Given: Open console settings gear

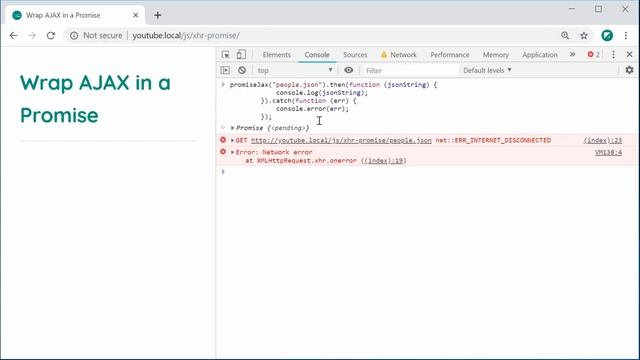Looking at the screenshot, I should (629, 70).
